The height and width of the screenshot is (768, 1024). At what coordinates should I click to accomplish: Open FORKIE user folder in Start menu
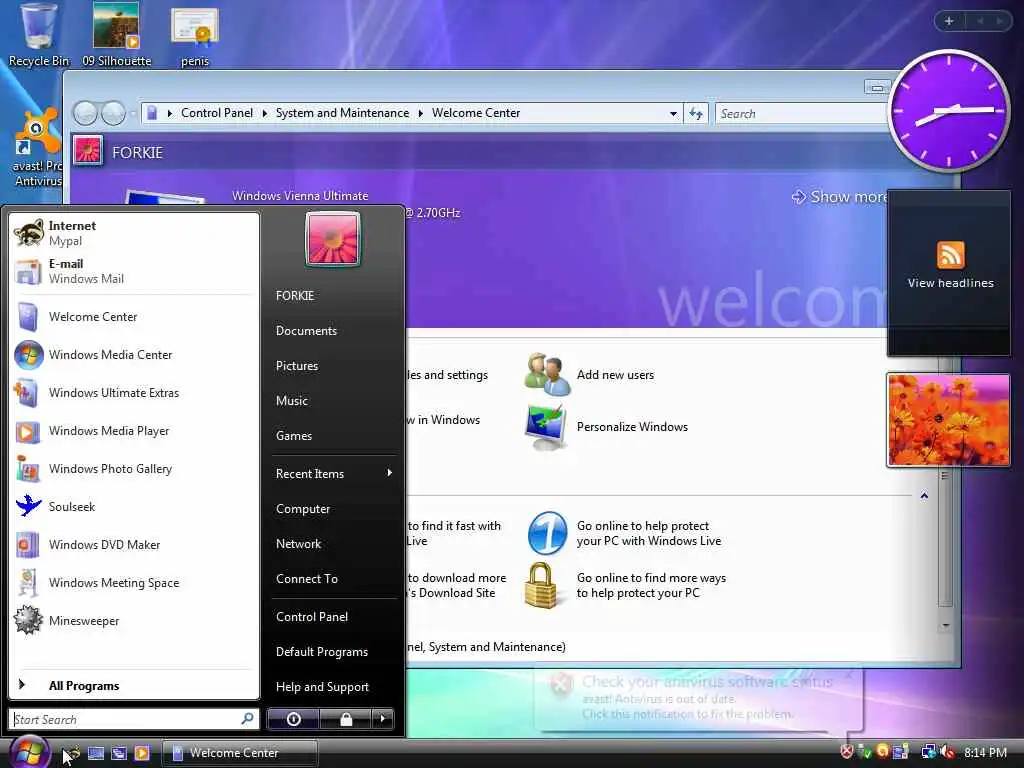pos(334,296)
